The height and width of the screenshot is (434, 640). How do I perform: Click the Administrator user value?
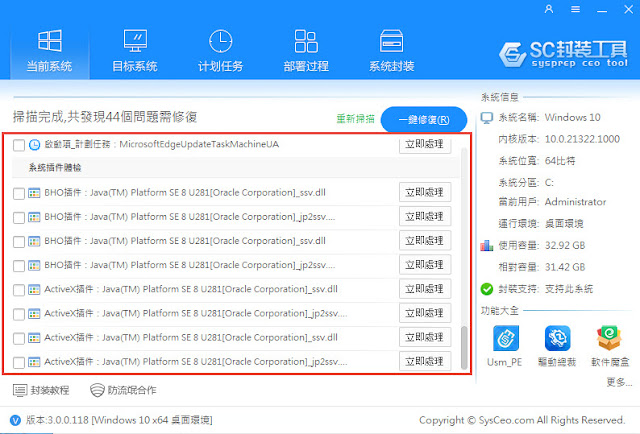[576, 202]
